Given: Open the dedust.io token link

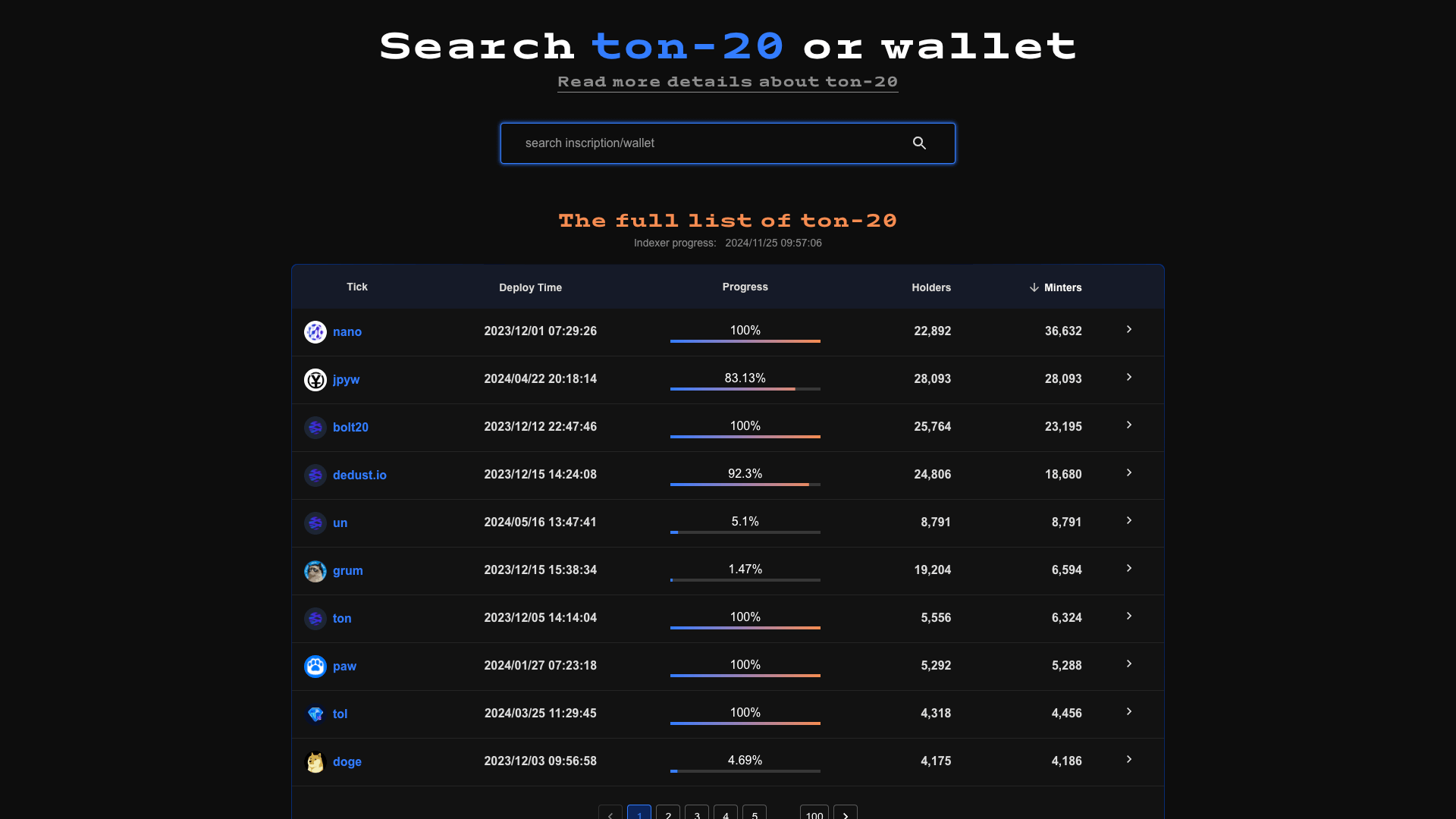Looking at the screenshot, I should [359, 475].
